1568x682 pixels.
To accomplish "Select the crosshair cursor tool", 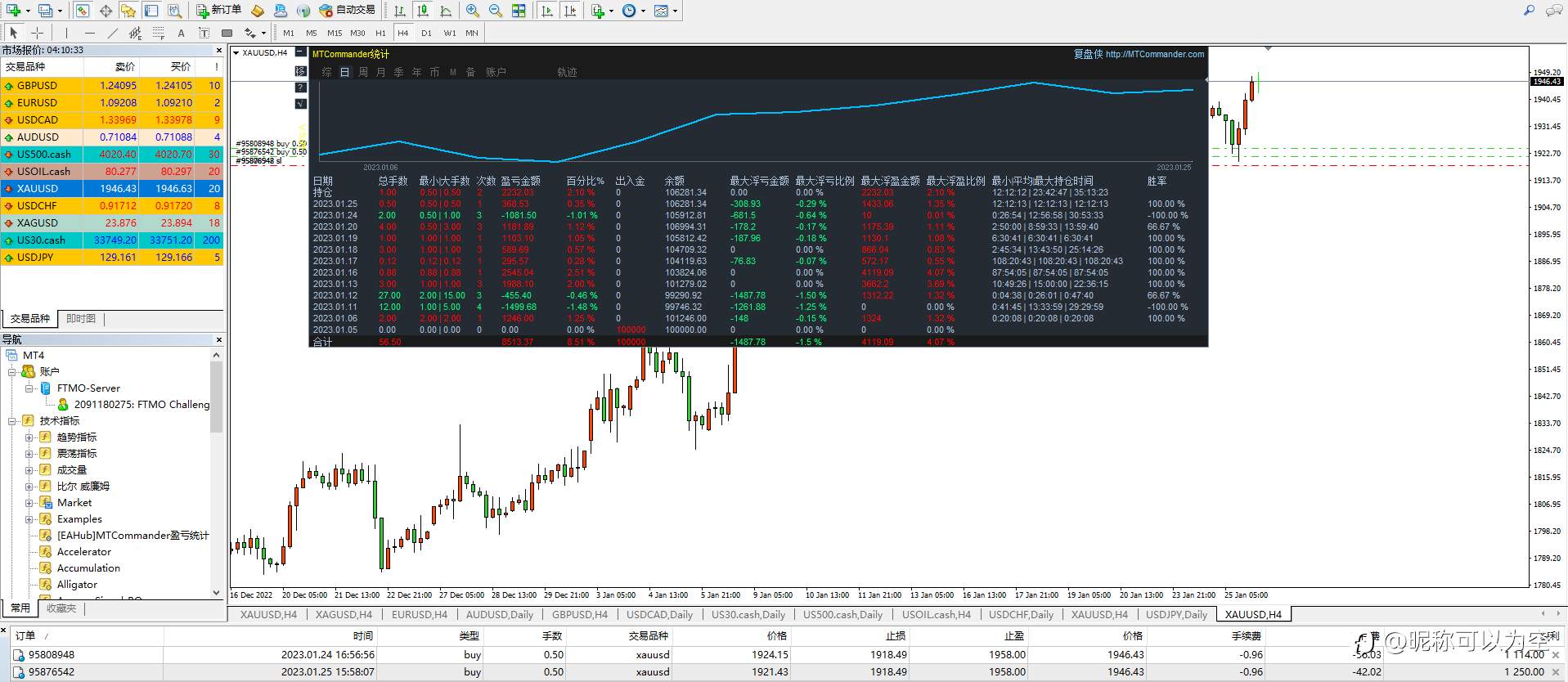I will click(x=37, y=33).
